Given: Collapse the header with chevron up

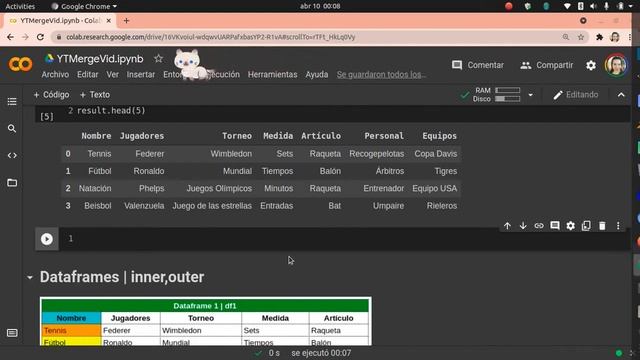Looking at the screenshot, I should pos(621,95).
